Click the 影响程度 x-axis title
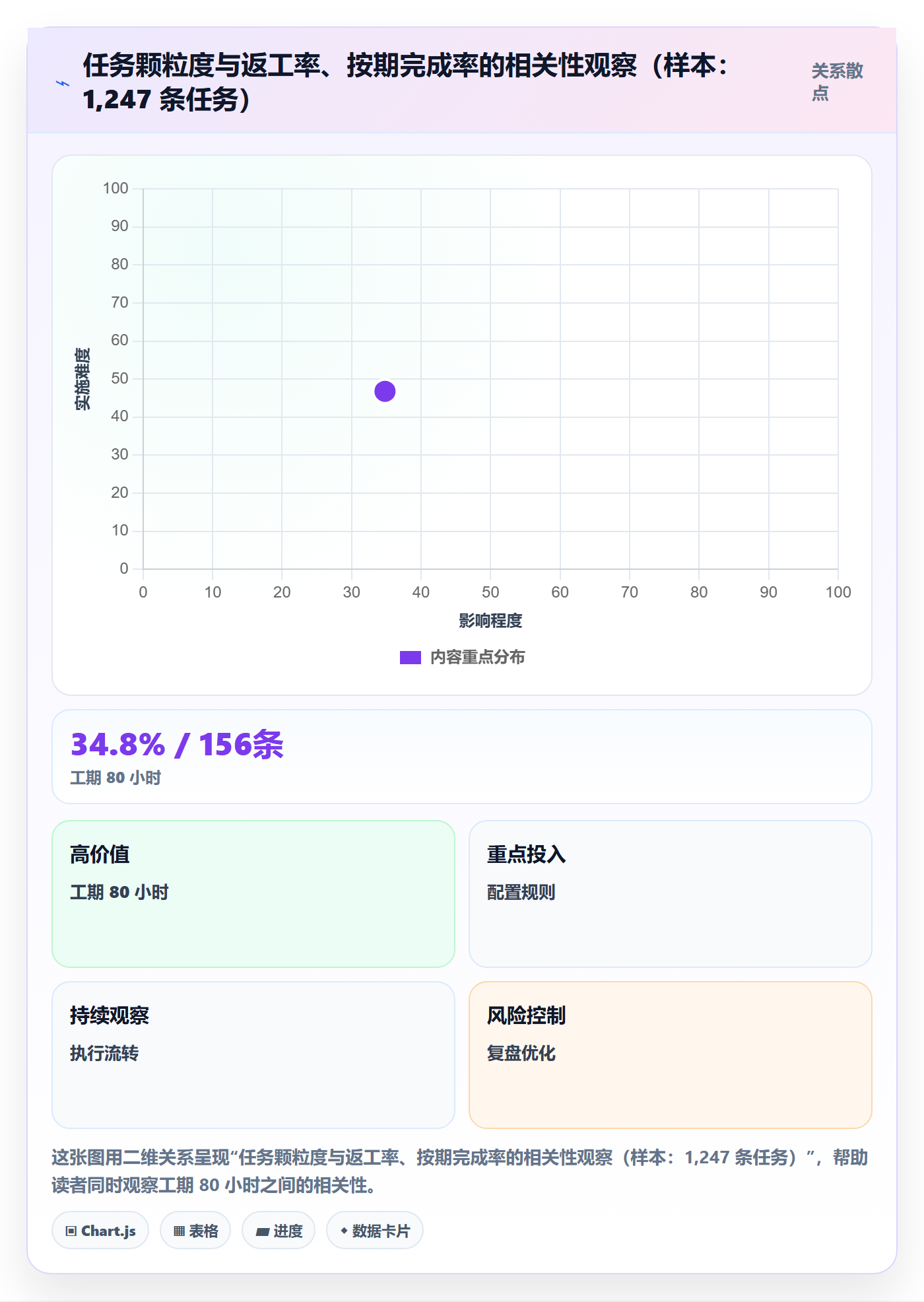 click(490, 621)
